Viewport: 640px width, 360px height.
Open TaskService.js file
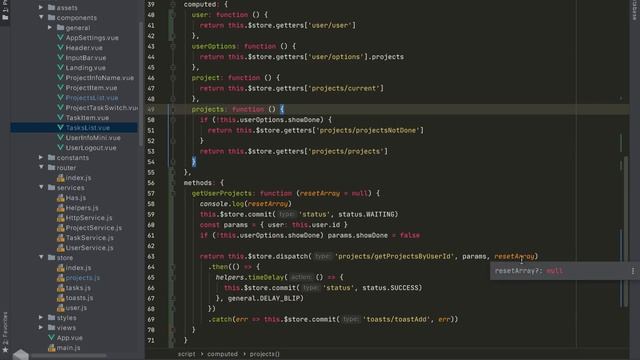[x=89, y=238]
